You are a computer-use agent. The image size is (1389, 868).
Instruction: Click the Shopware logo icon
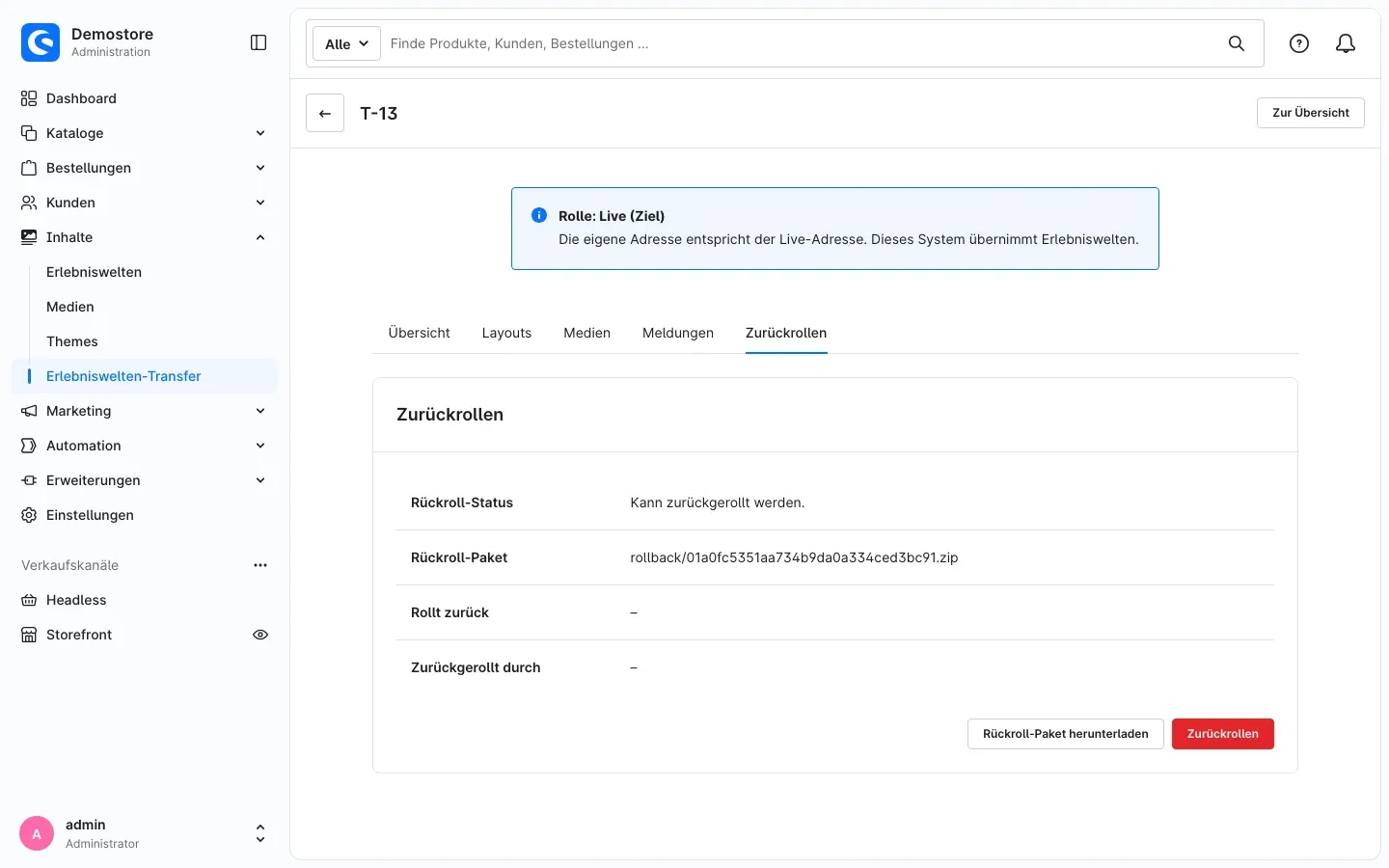pos(41,42)
